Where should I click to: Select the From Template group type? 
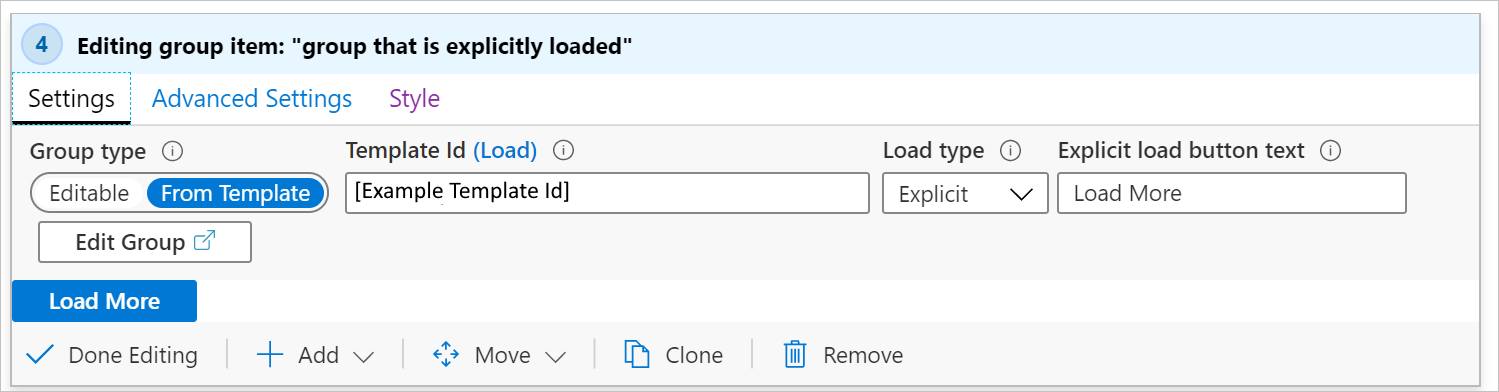pos(236,193)
